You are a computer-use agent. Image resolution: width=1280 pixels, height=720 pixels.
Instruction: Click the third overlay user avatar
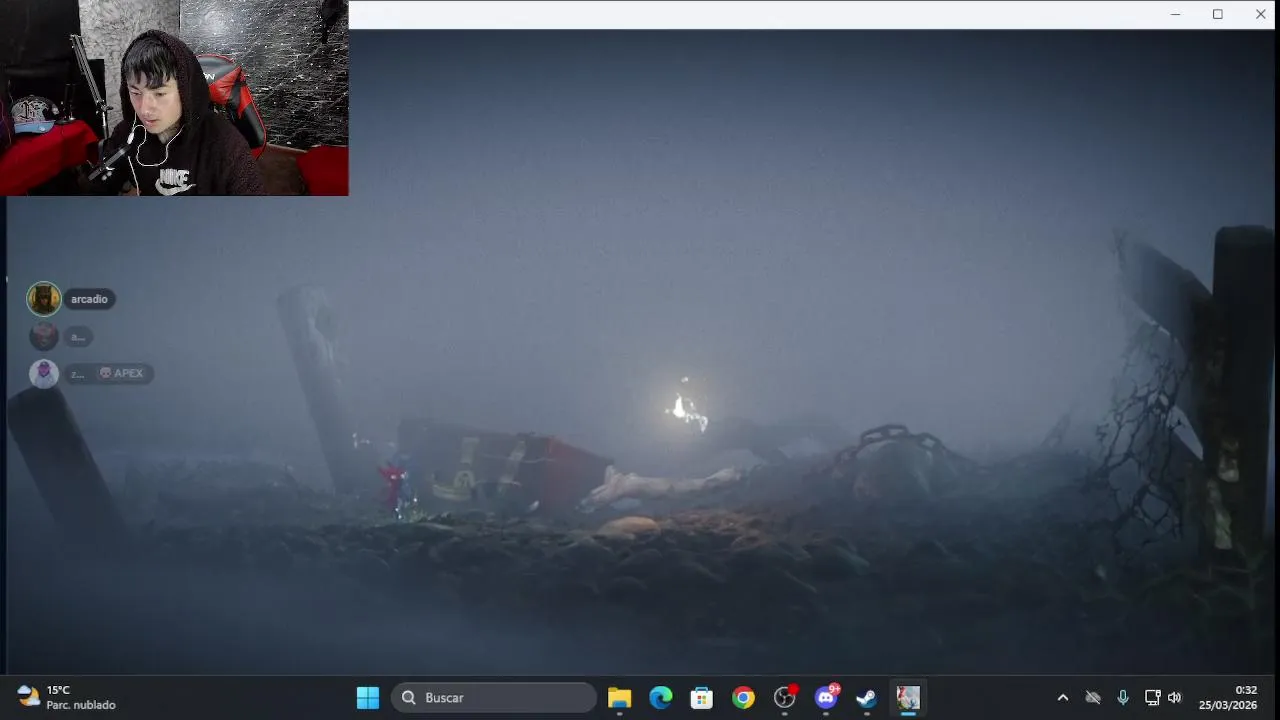pyautogui.click(x=44, y=373)
